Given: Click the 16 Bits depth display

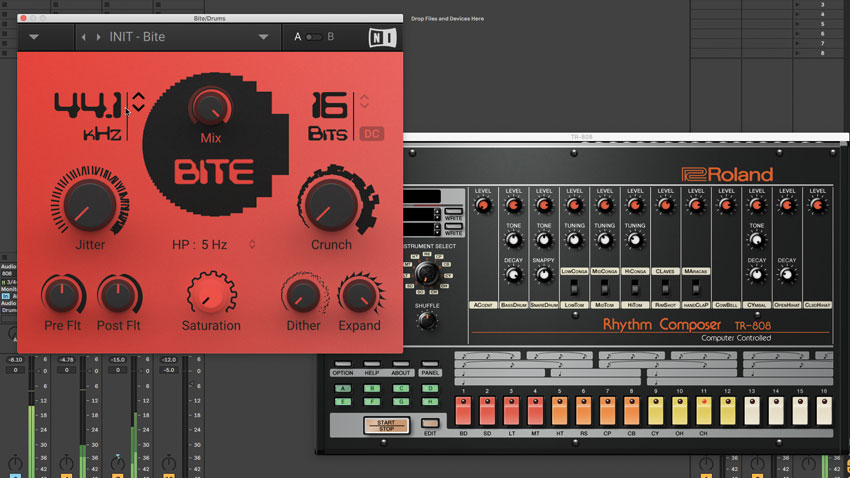Looking at the screenshot, I should tap(328, 117).
